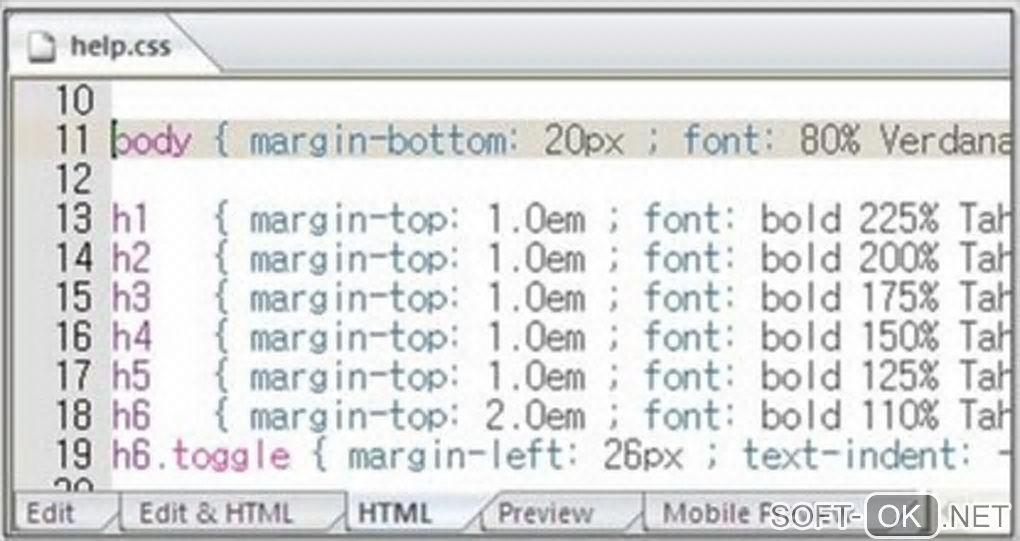Viewport: 1020px width, 541px height.
Task: Click line number 11 in the gutter
Action: tap(73, 140)
